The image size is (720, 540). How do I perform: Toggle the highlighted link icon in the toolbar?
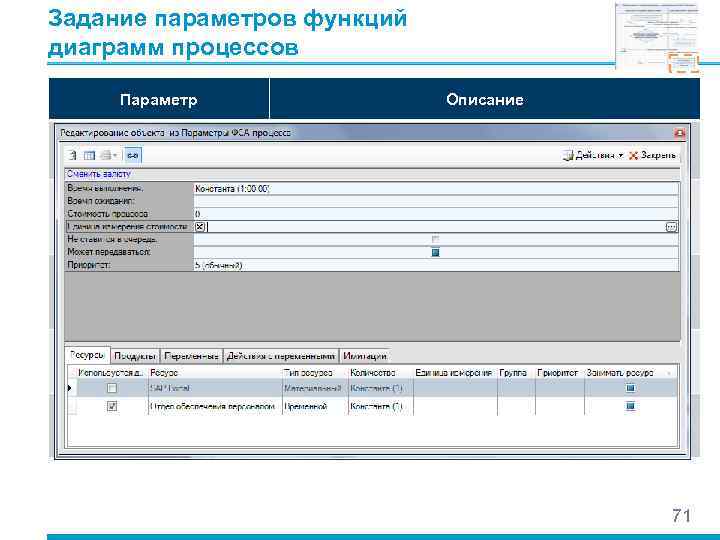pos(133,155)
